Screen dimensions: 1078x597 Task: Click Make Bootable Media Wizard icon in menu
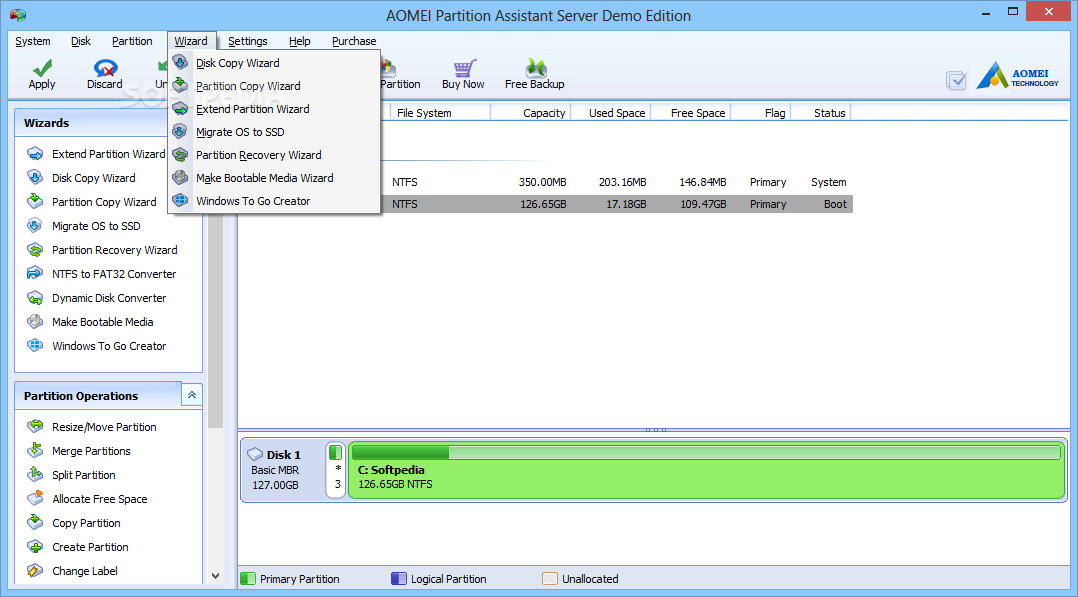point(180,177)
